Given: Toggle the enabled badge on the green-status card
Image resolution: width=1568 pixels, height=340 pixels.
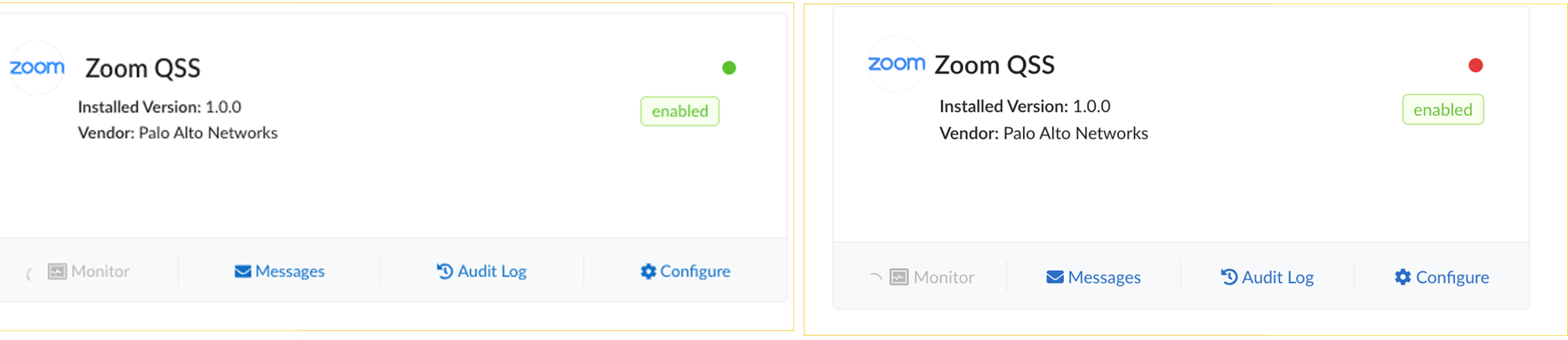Looking at the screenshot, I should pos(680,111).
